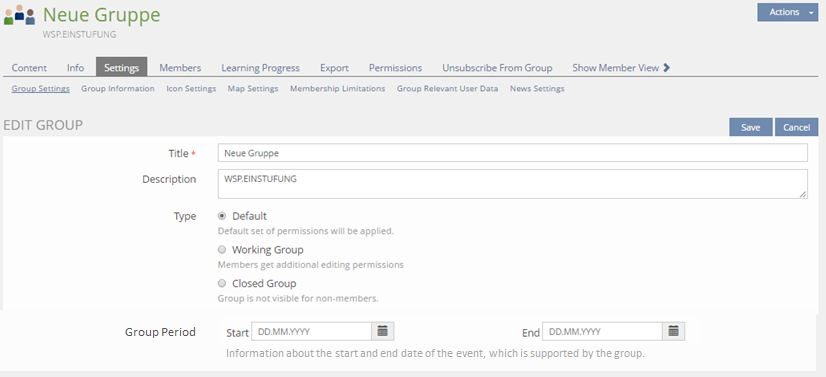This screenshot has width=826, height=377.
Task: Click the chevron after Show Member View
Action: click(x=666, y=67)
